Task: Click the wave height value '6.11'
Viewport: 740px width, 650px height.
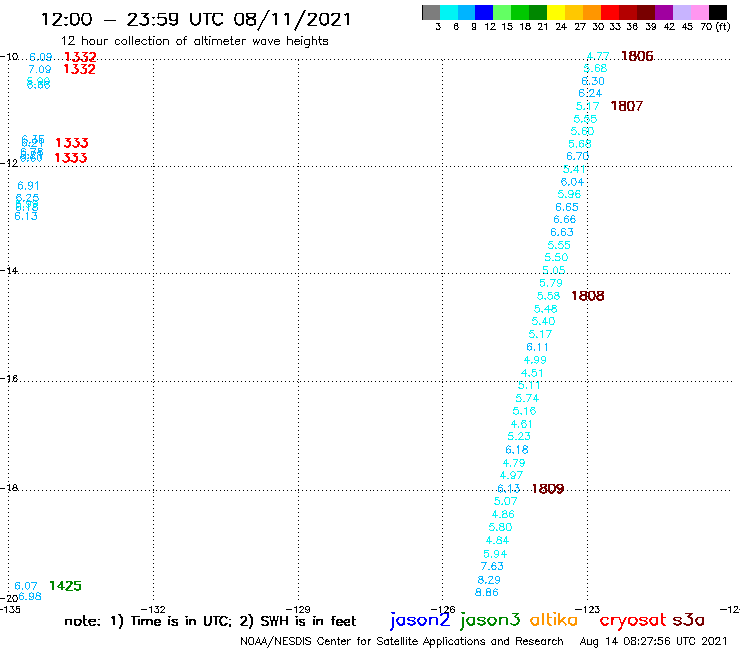Action: click(538, 347)
